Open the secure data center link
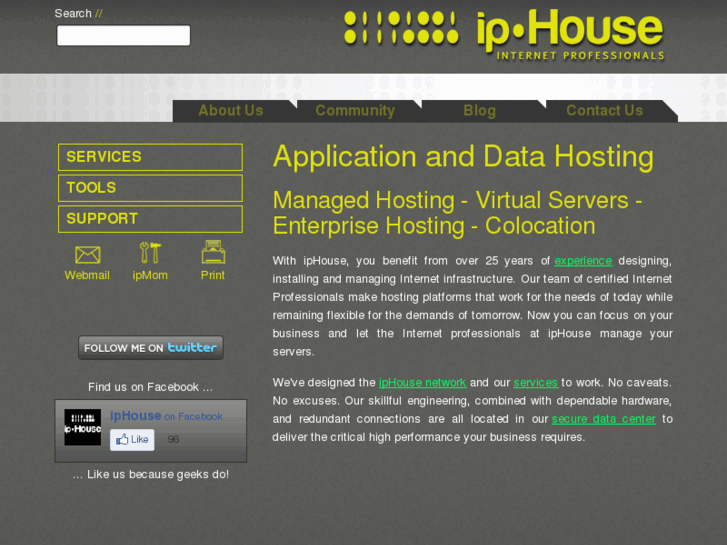Viewport: 727px width, 545px height. coord(604,419)
